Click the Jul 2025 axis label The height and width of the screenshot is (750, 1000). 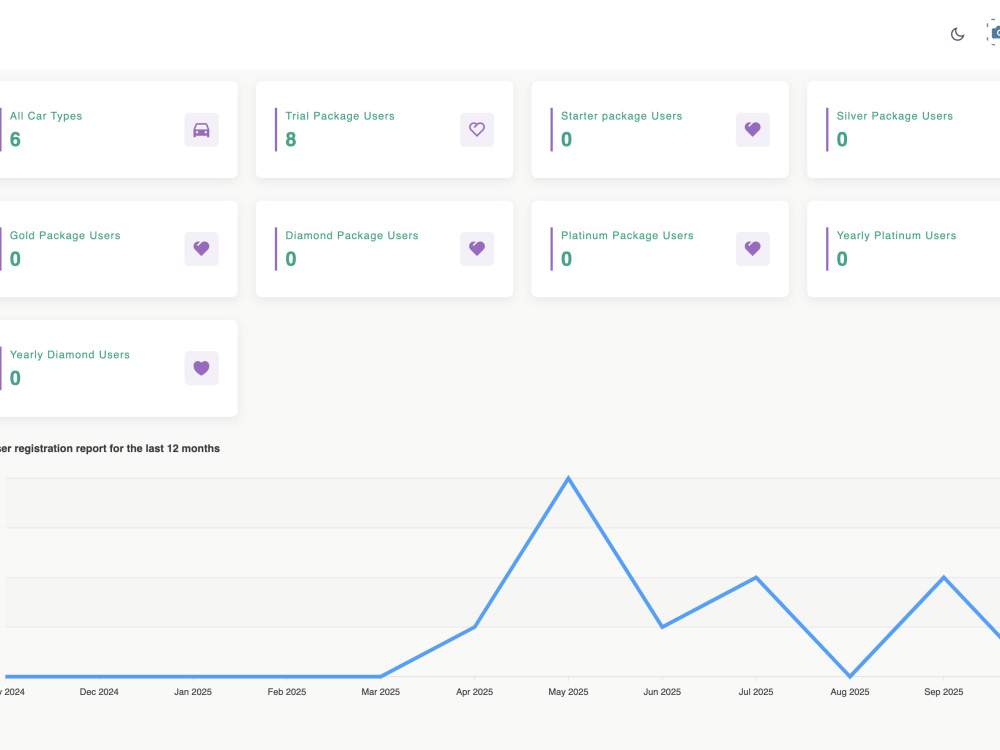point(756,692)
